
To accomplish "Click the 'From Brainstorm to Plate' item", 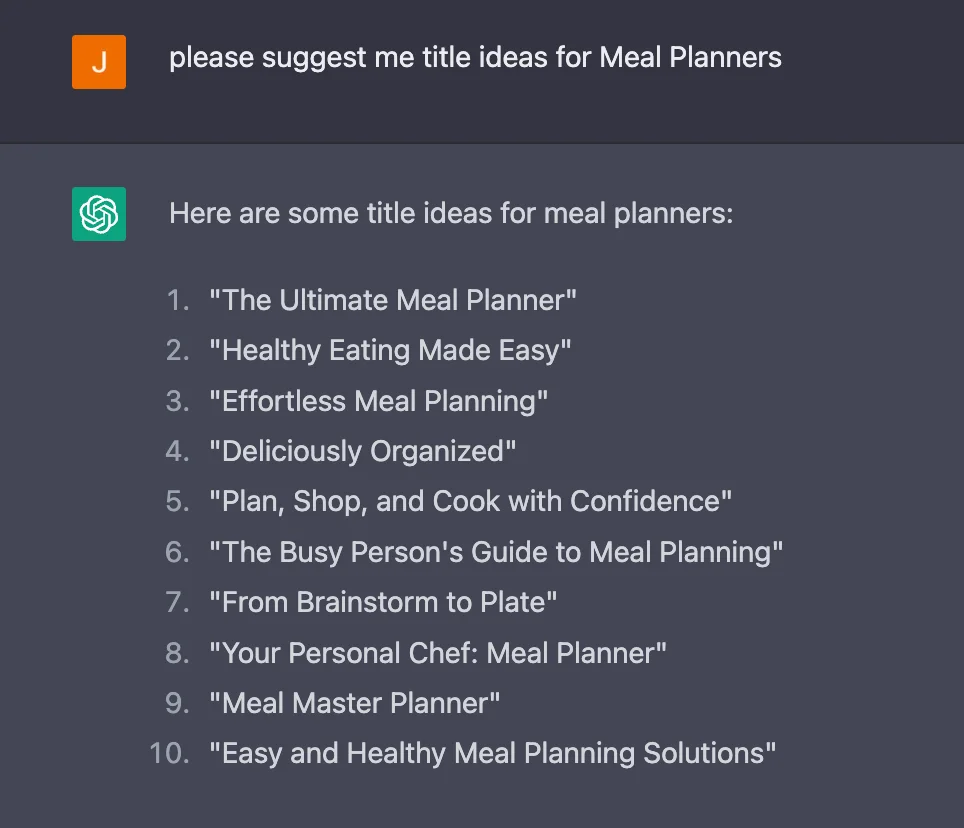I will (x=383, y=602).
